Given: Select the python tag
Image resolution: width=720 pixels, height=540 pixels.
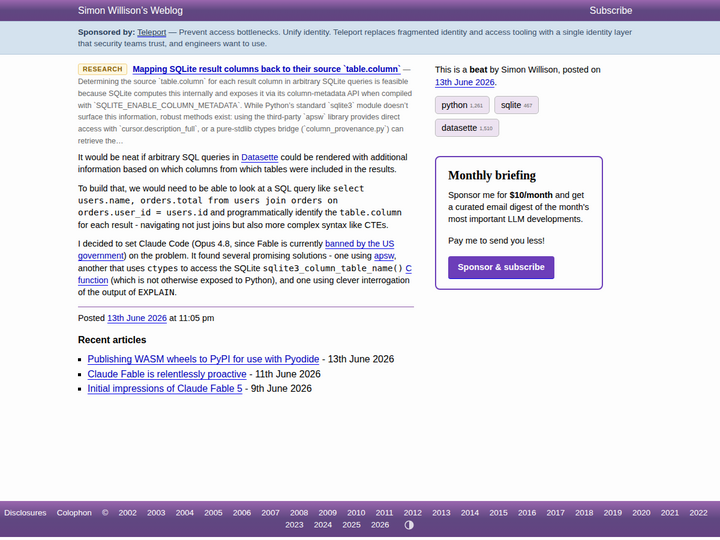Looking at the screenshot, I should (x=462, y=105).
